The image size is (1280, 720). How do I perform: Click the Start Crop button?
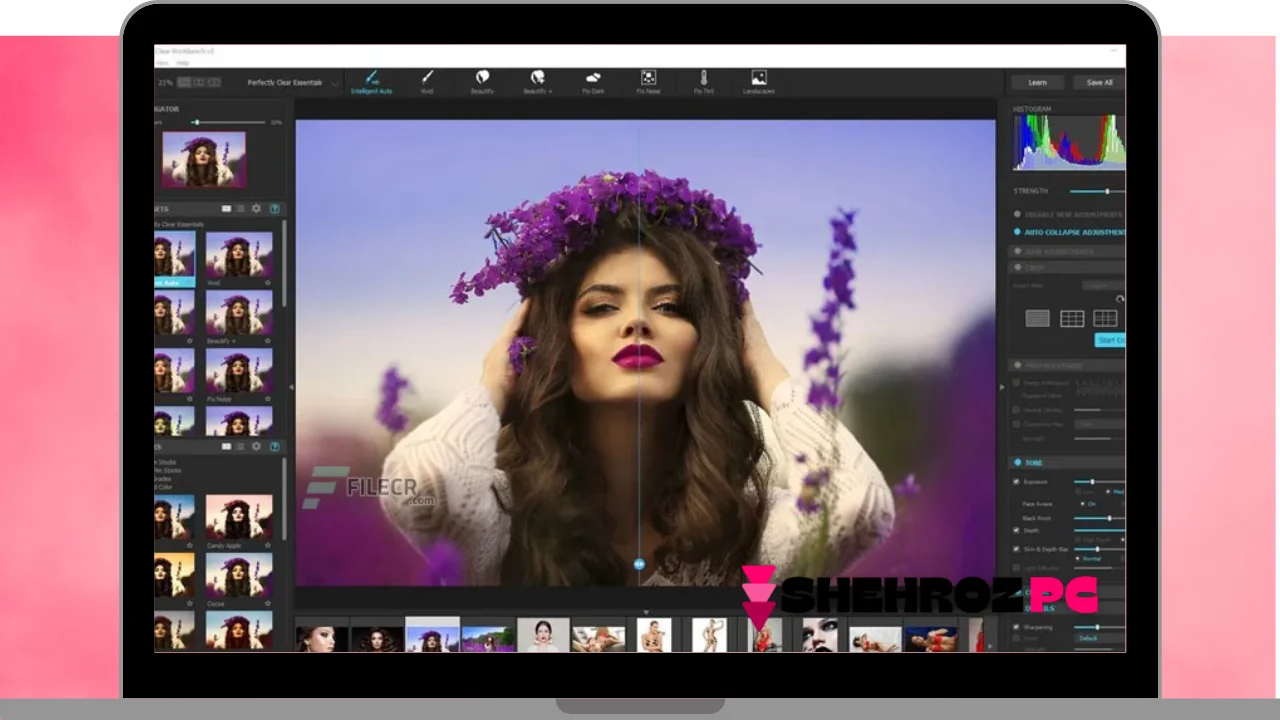(x=1111, y=340)
